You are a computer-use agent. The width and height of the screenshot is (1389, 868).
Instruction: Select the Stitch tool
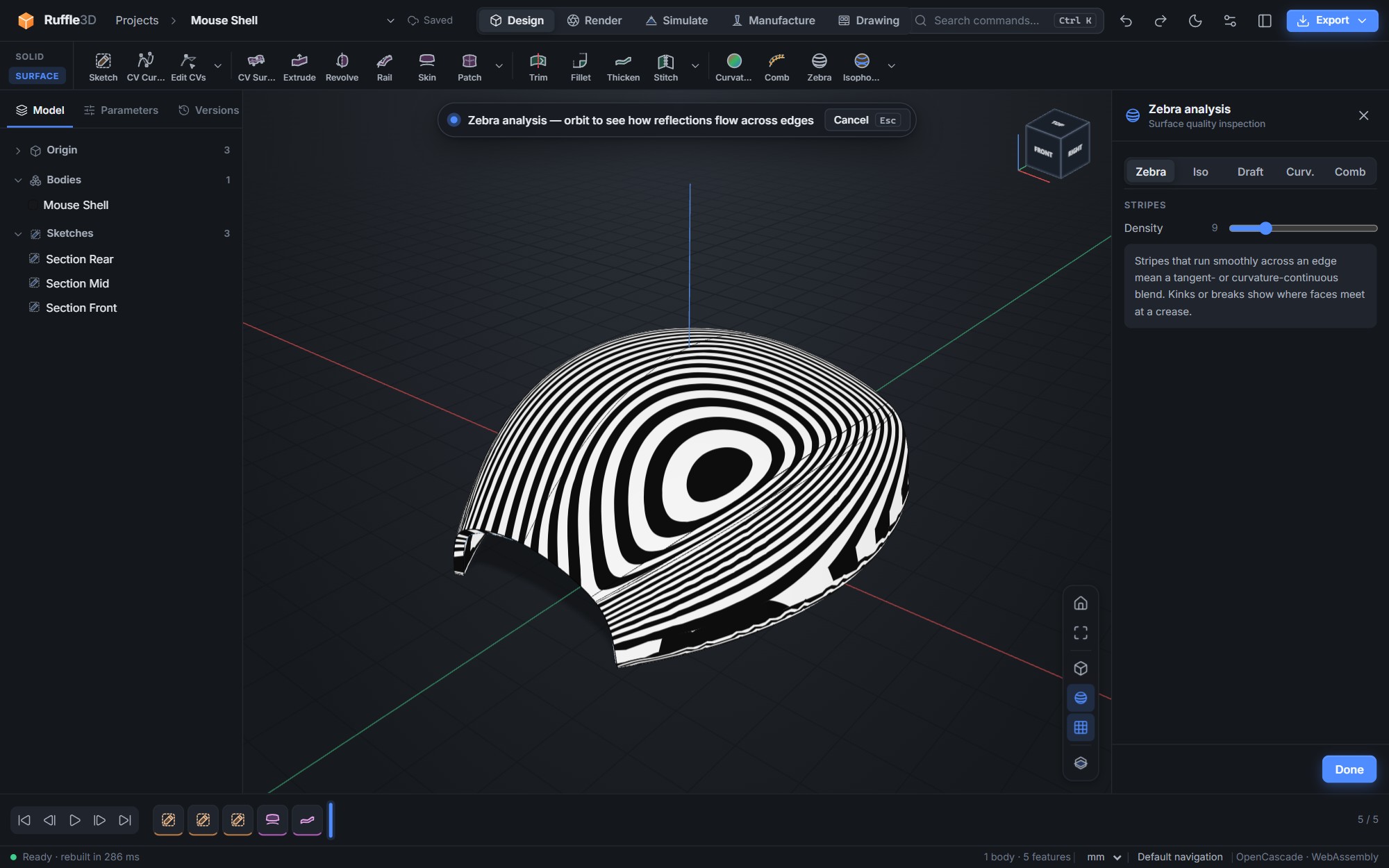tap(665, 67)
